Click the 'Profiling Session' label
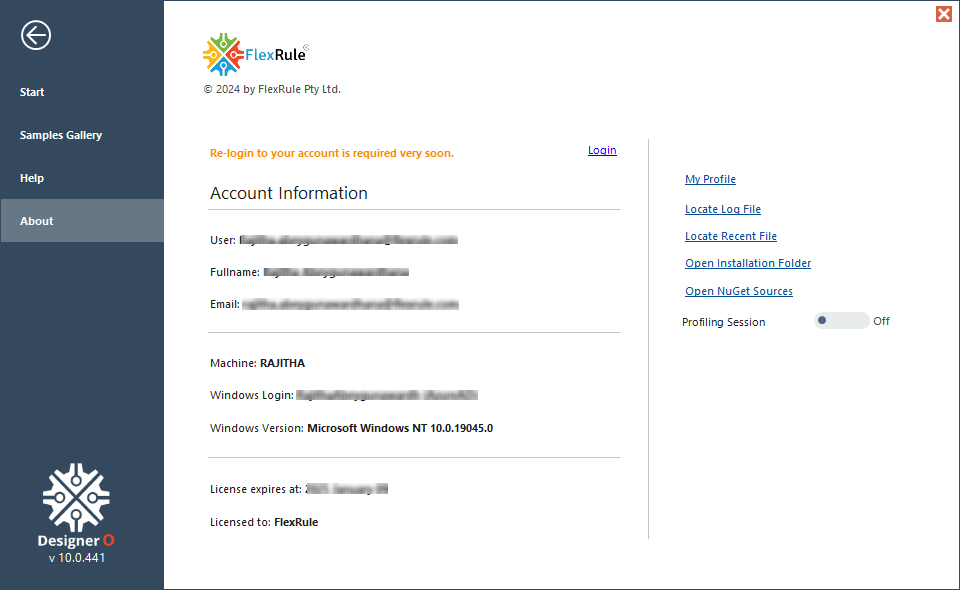961x591 pixels. 723,322
